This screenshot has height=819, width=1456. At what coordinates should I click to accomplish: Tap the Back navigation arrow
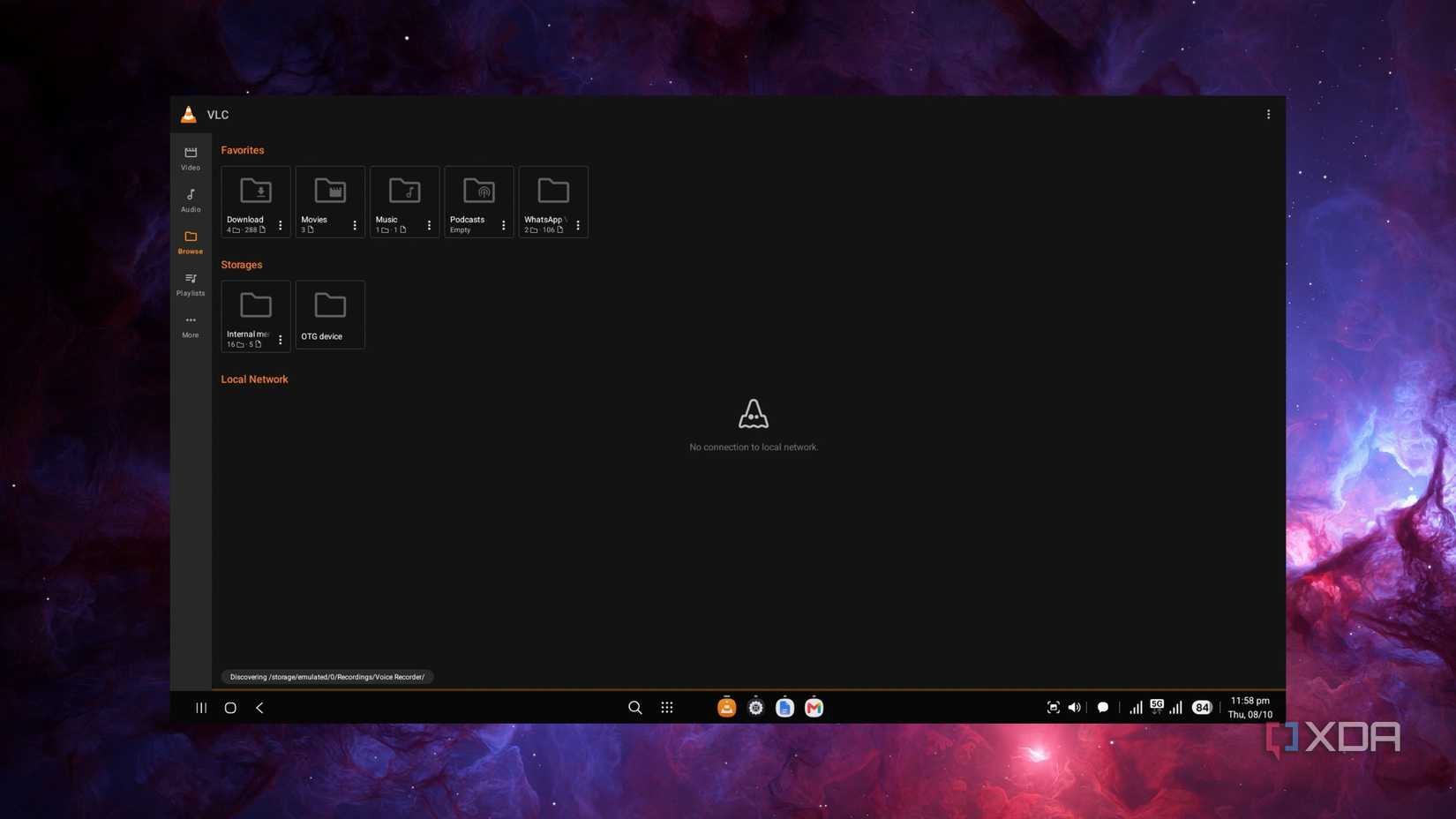259,708
